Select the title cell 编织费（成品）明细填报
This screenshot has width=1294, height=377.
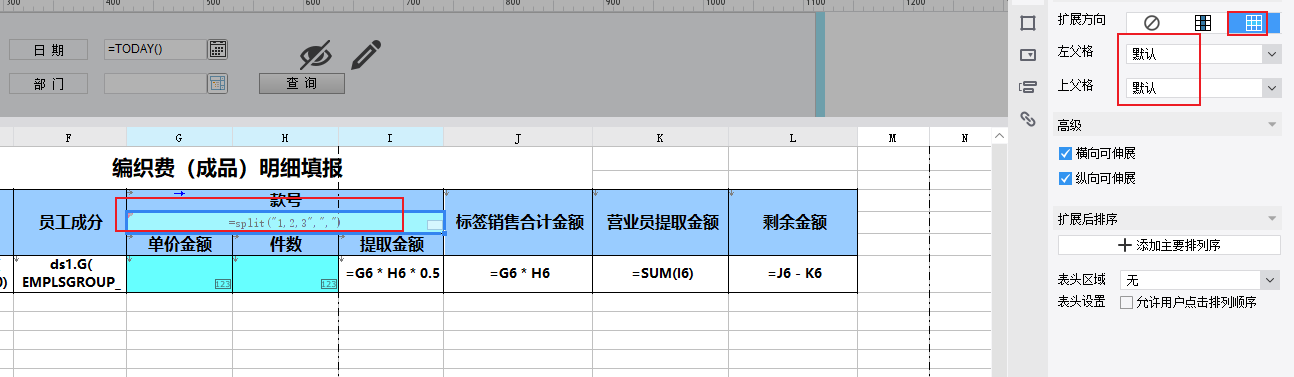pyautogui.click(x=227, y=167)
